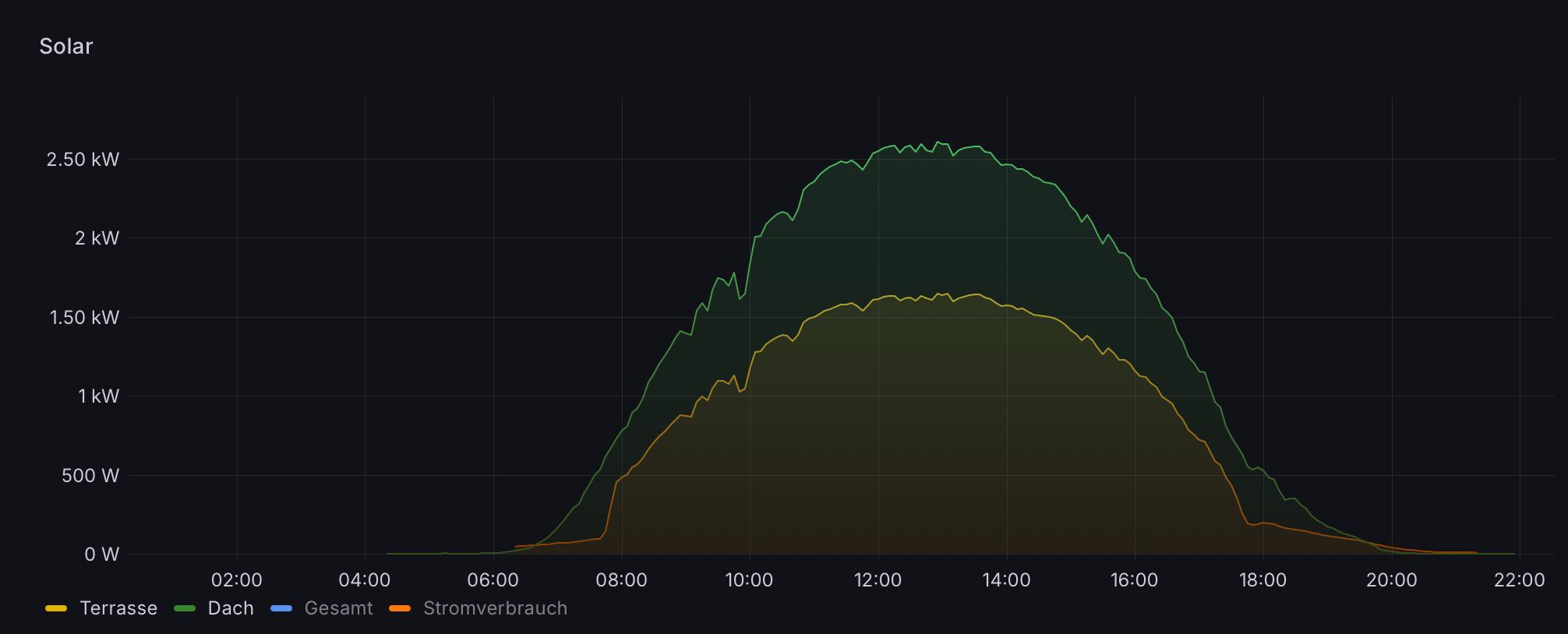Click the yellow Terrasse color swatch

coord(57,608)
